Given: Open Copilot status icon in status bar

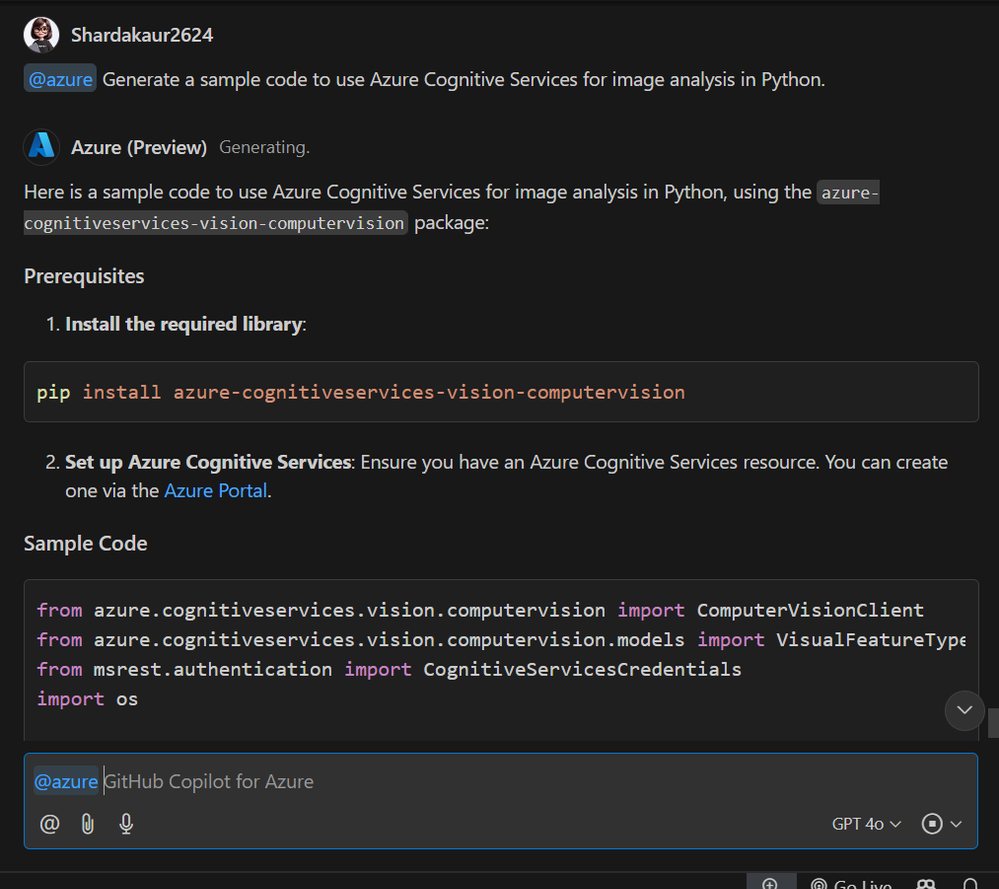Looking at the screenshot, I should (x=925, y=884).
